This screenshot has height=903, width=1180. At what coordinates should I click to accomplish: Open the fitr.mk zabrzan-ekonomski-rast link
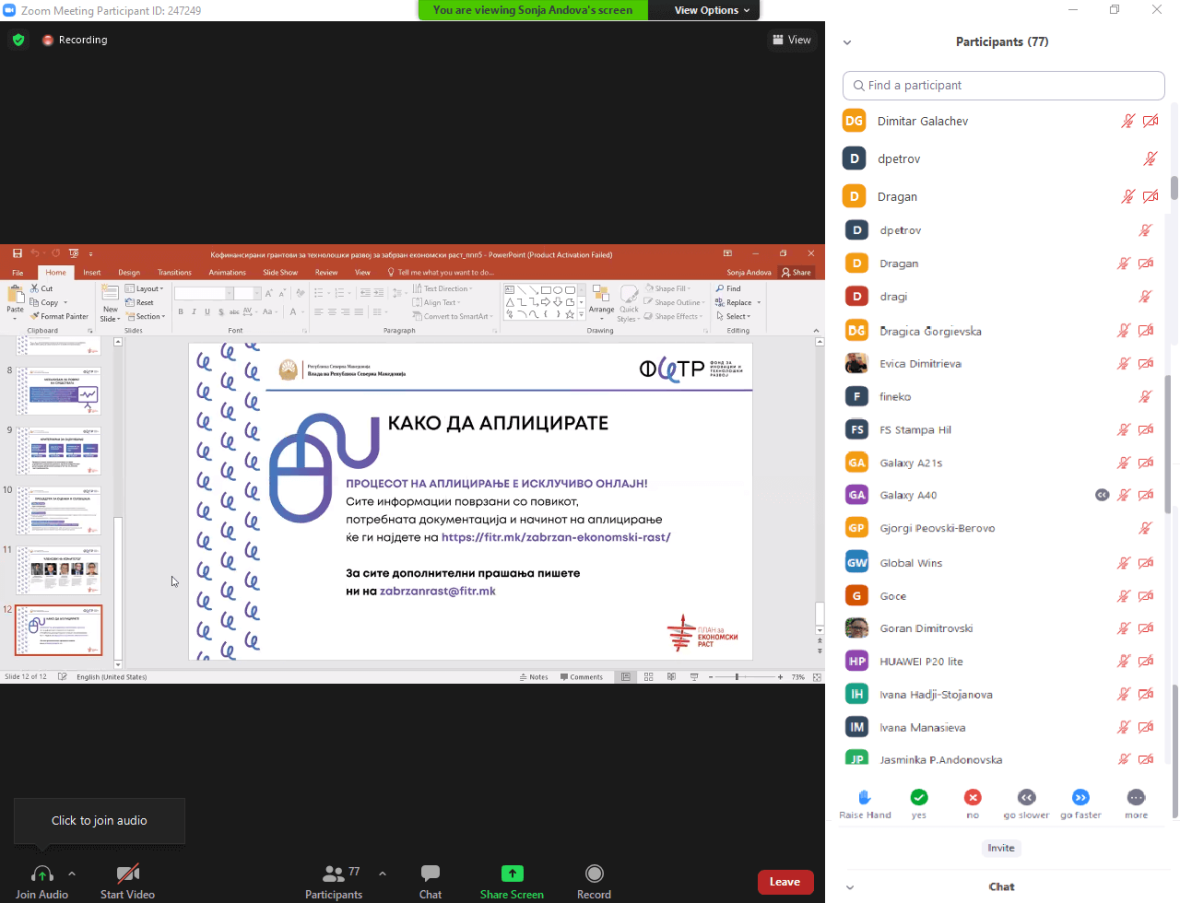coord(556,537)
